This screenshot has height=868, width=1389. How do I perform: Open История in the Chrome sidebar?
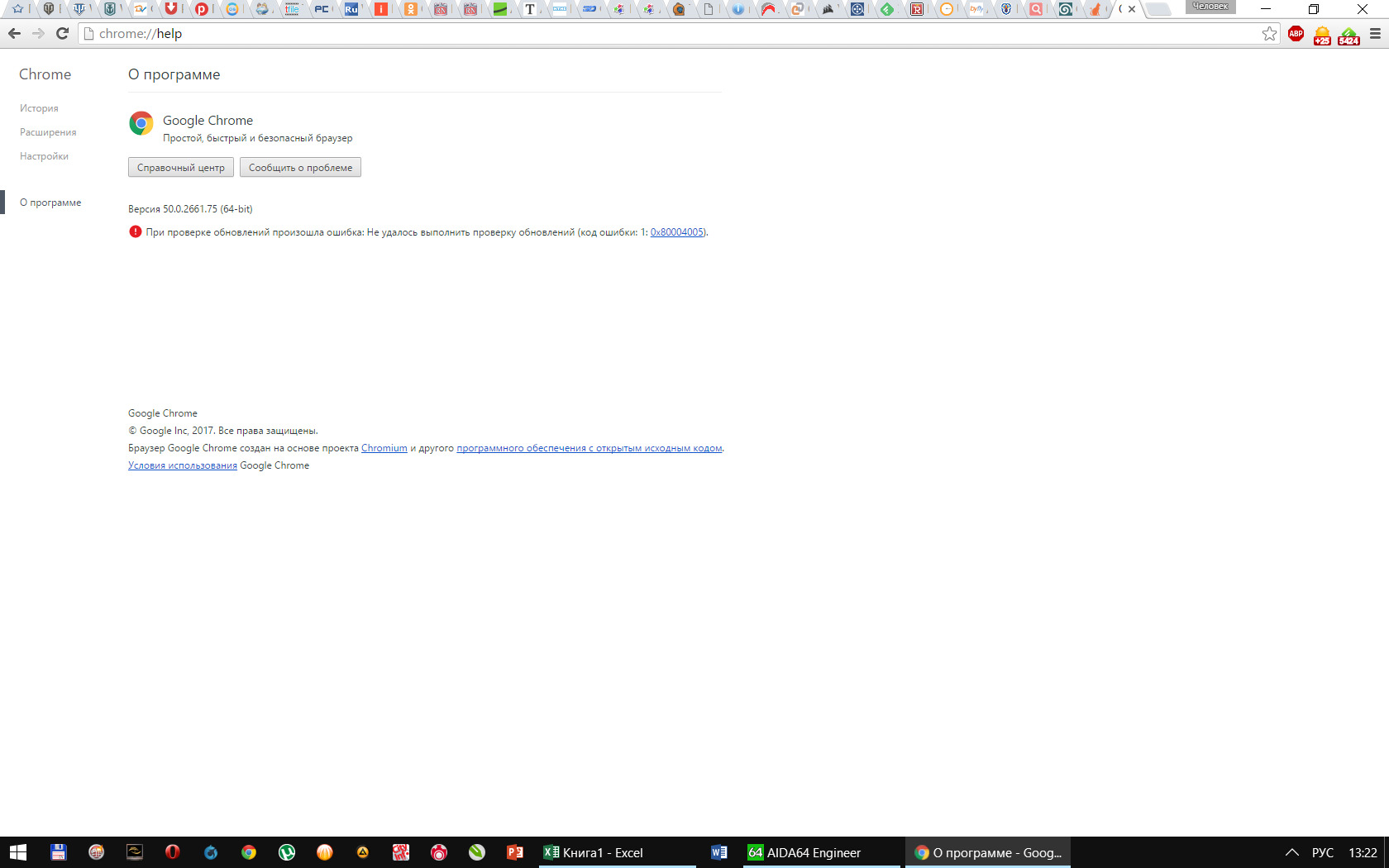pyautogui.click(x=39, y=108)
